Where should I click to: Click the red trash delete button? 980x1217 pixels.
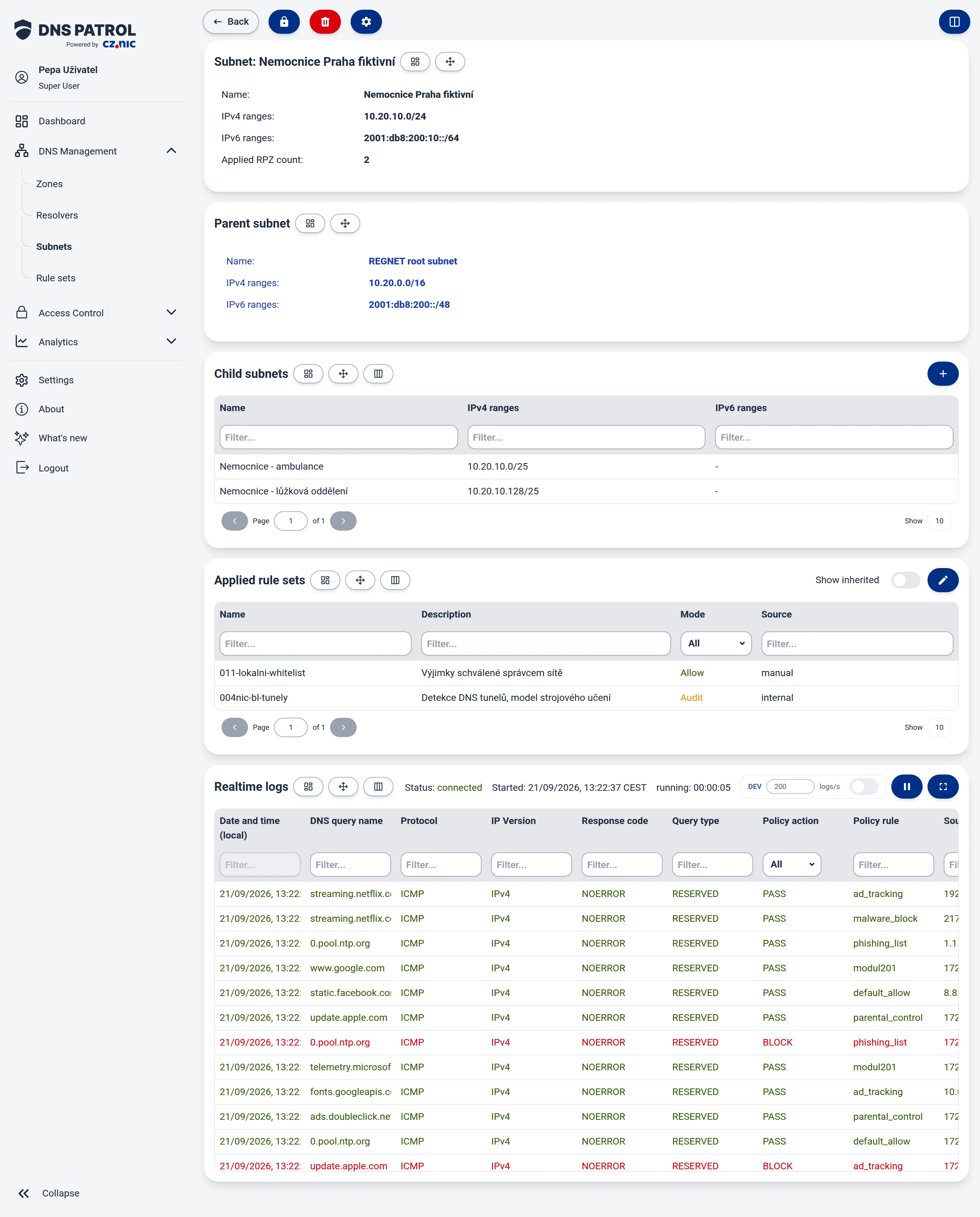pos(325,22)
